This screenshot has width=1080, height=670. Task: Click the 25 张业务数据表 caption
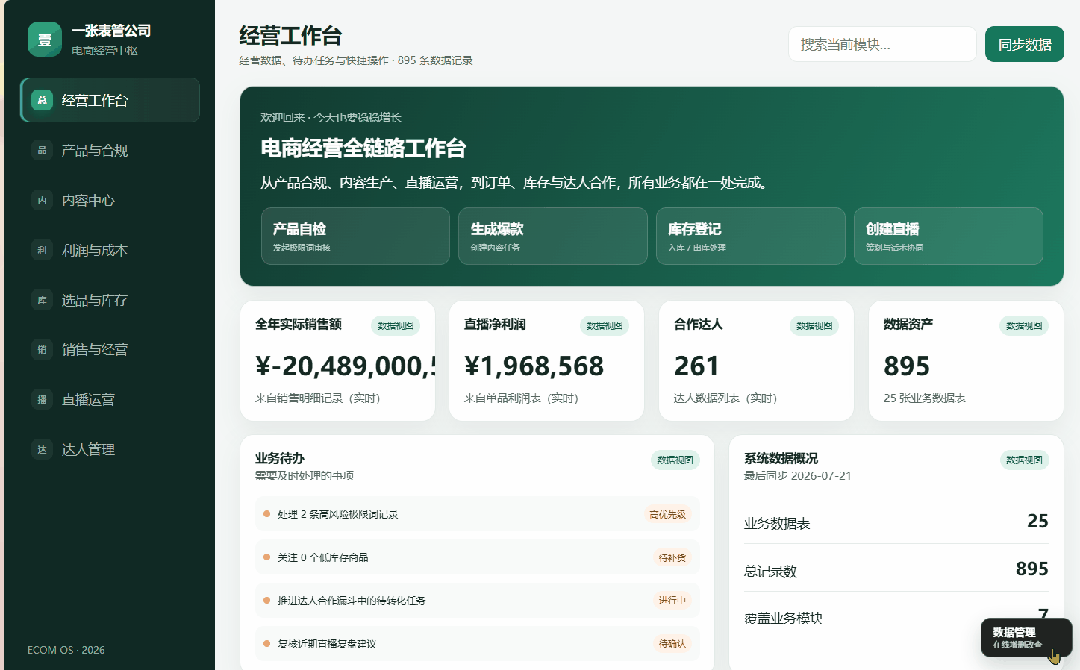coord(924,398)
